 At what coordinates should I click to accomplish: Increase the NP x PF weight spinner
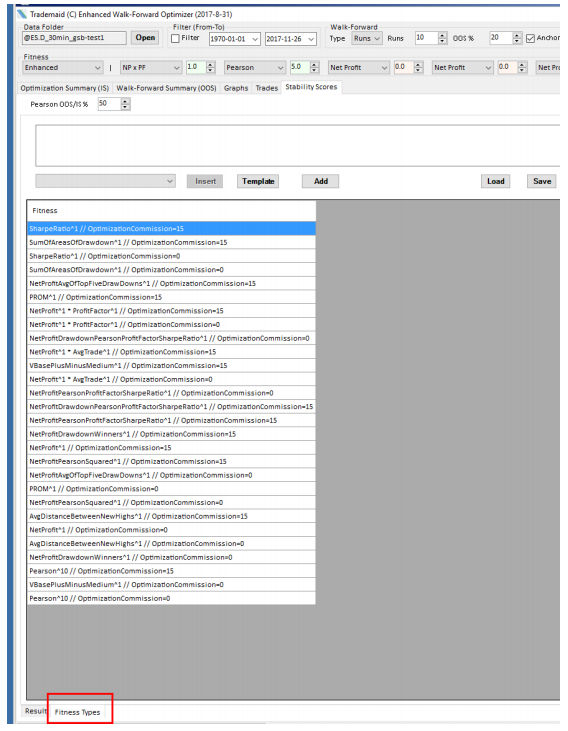211,65
